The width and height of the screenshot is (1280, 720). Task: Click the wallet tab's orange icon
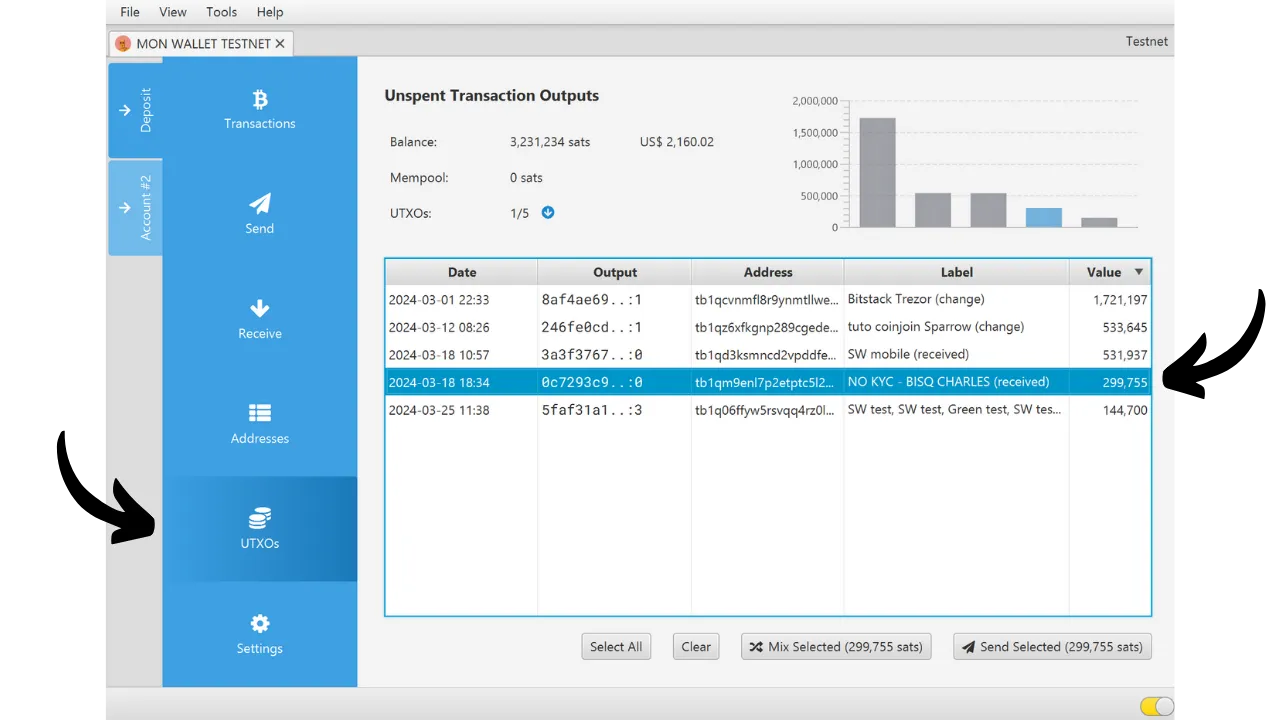(123, 44)
